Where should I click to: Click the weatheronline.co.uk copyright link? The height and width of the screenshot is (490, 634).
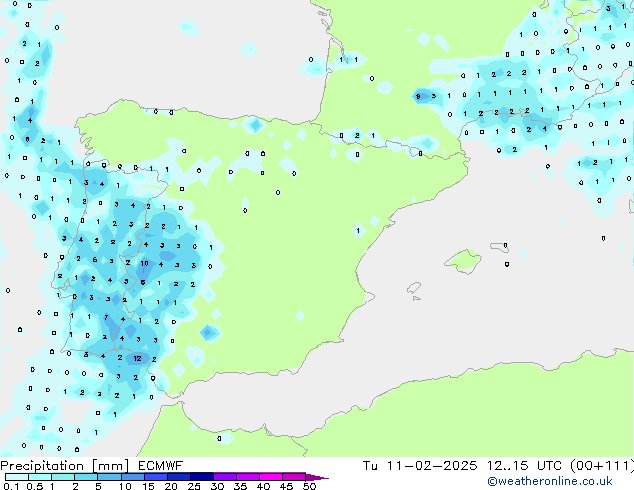[x=563, y=481]
